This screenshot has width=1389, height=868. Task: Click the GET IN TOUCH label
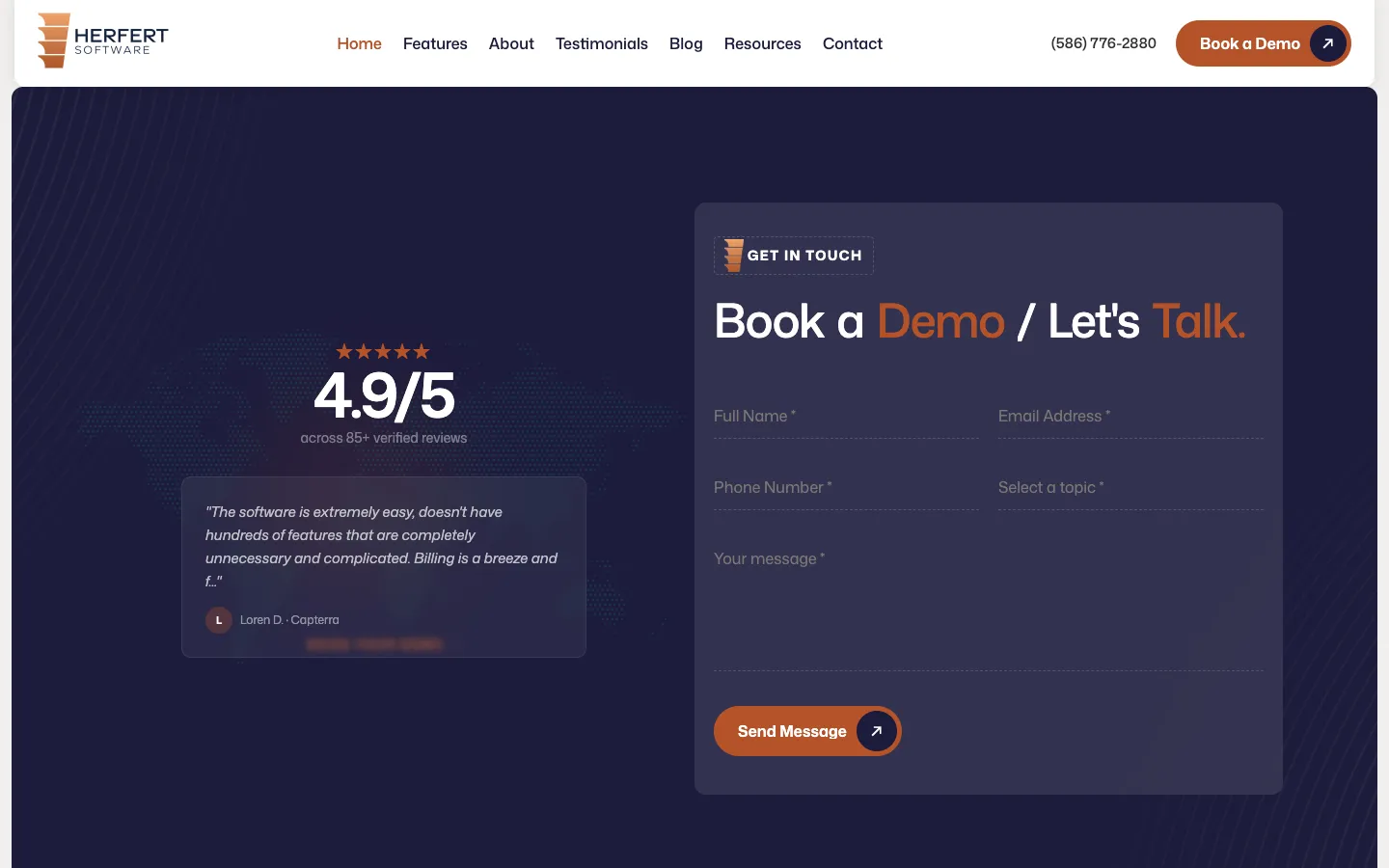804,256
